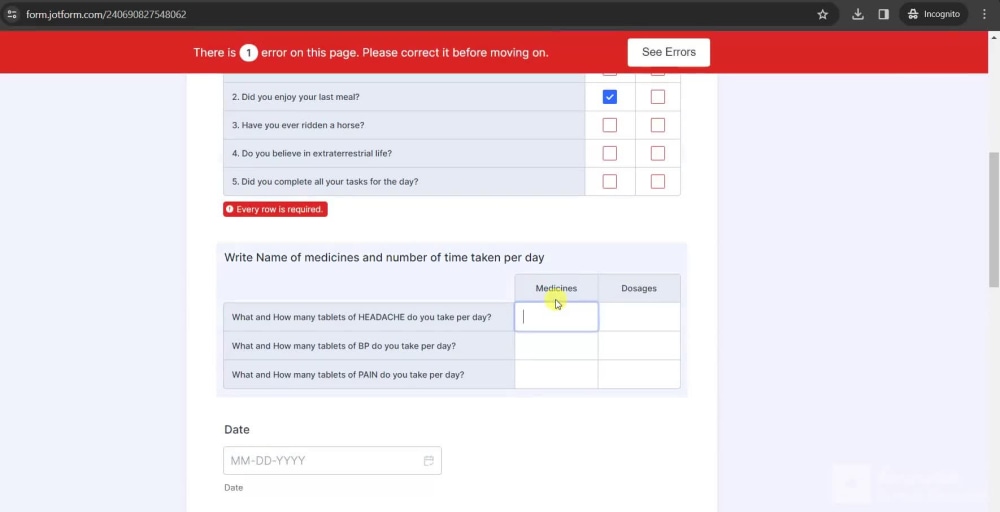Screen dimensions: 1000x512
Task: Click the MM-DD-YYYY date input
Action: pyautogui.click(x=332, y=460)
